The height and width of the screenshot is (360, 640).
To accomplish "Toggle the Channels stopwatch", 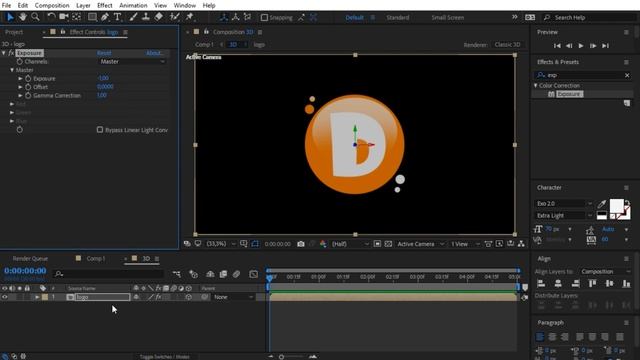I will (x=20, y=62).
